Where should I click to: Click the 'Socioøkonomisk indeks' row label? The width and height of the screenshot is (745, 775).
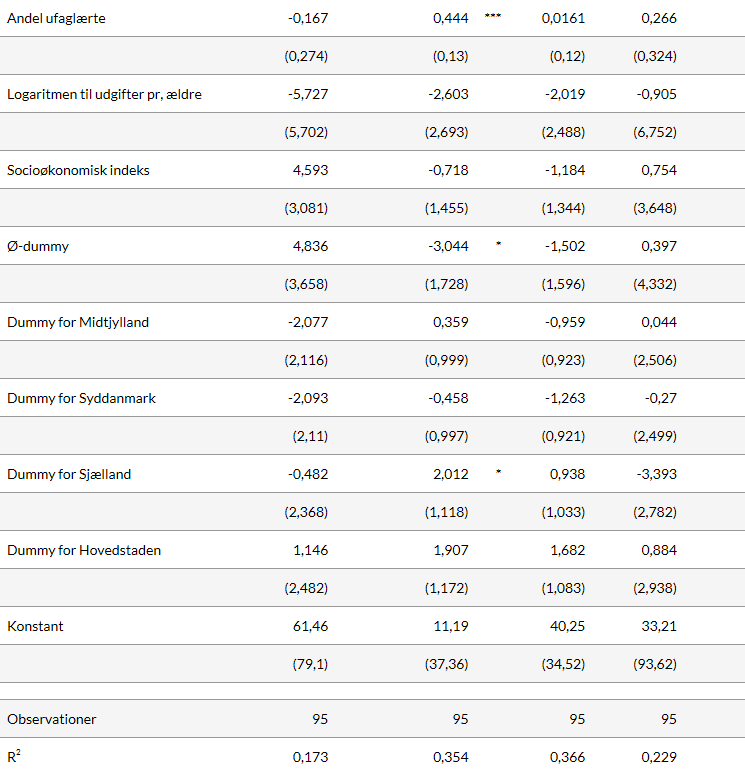click(78, 170)
